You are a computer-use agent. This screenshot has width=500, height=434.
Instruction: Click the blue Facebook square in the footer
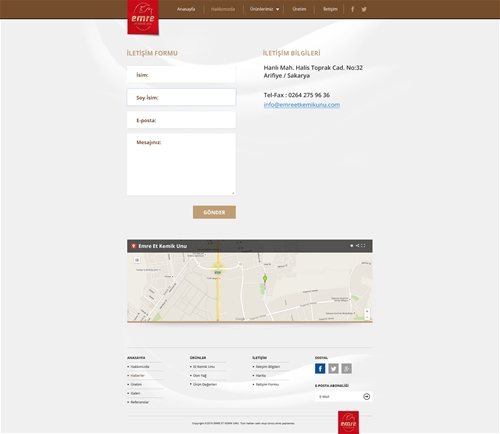coord(320,368)
